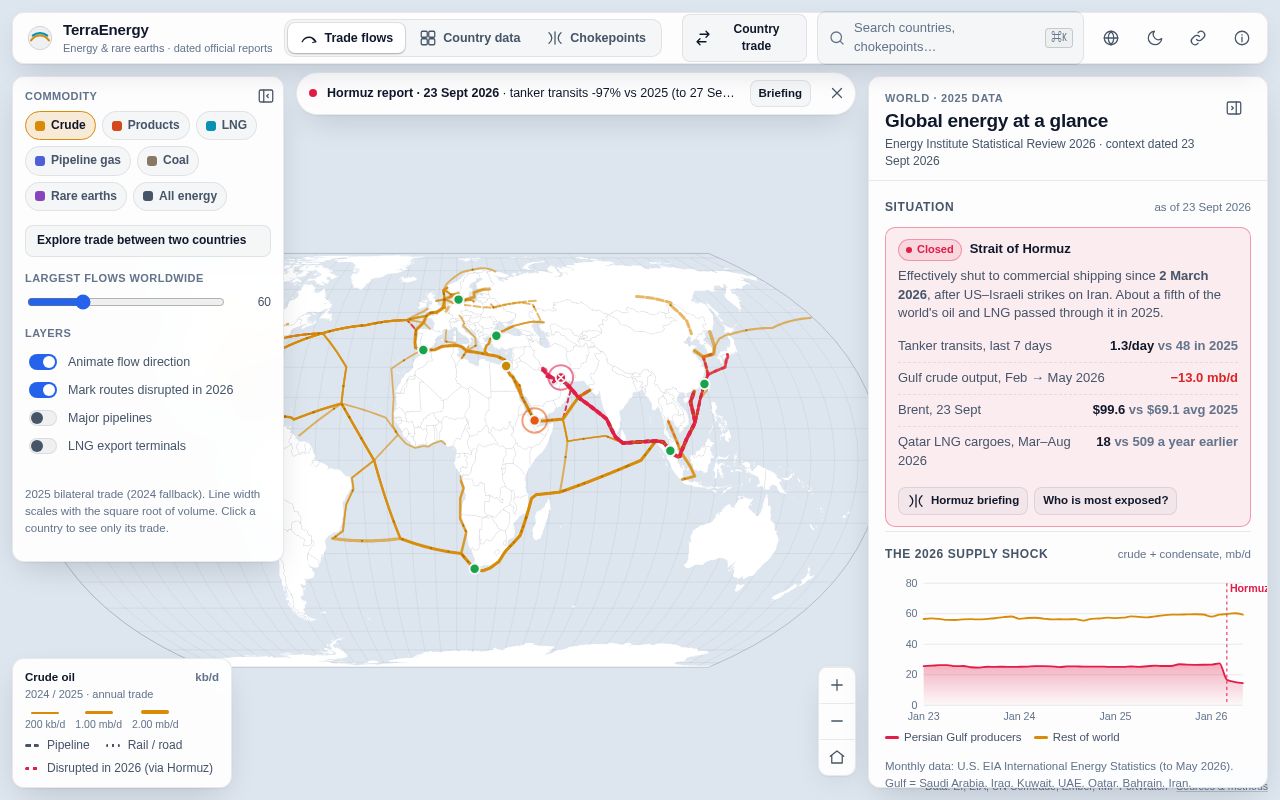Screen dimensions: 1280x800
Task: Focus the search countries, chokepoints field
Action: click(950, 38)
